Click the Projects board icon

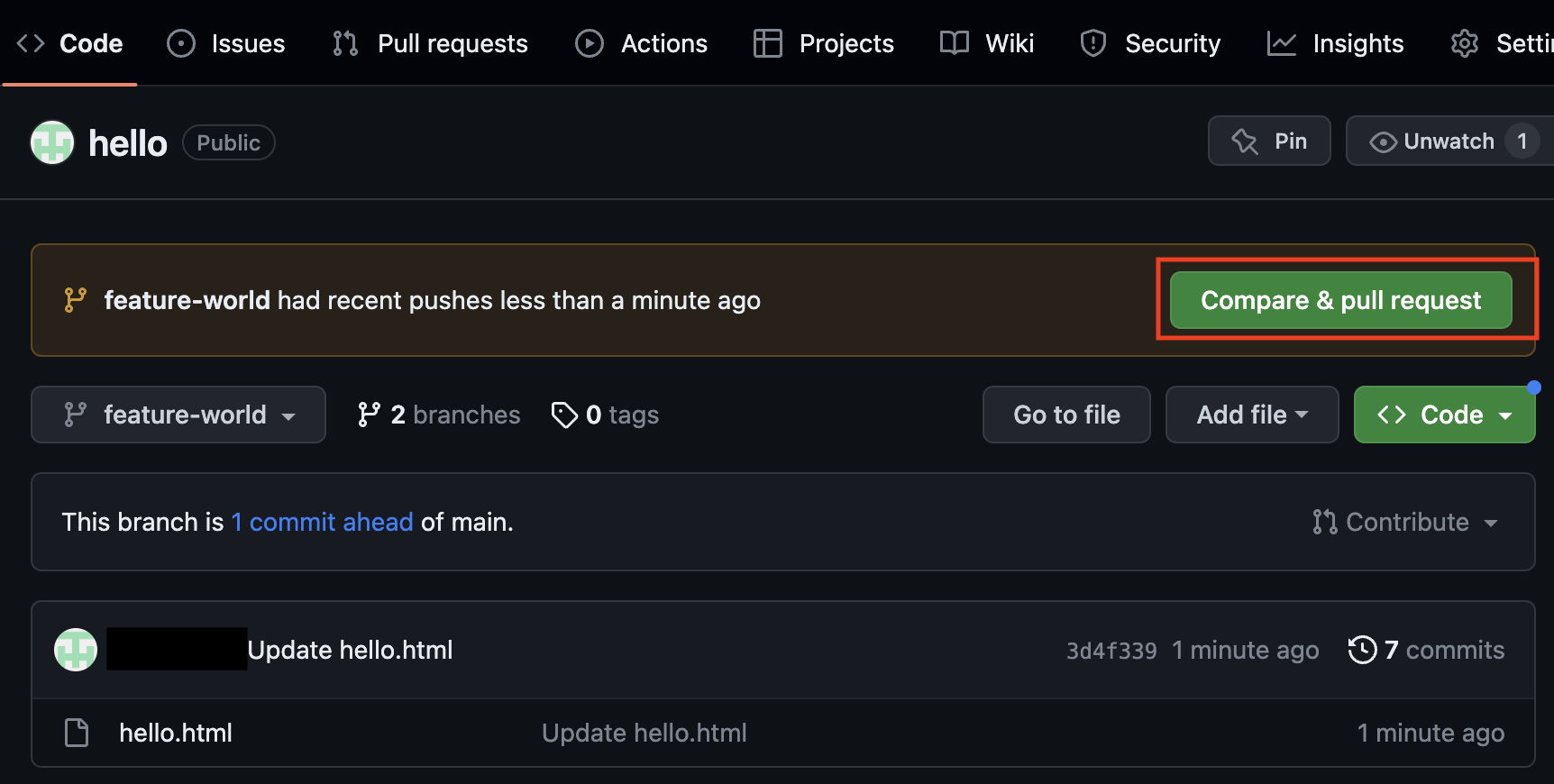click(x=768, y=42)
